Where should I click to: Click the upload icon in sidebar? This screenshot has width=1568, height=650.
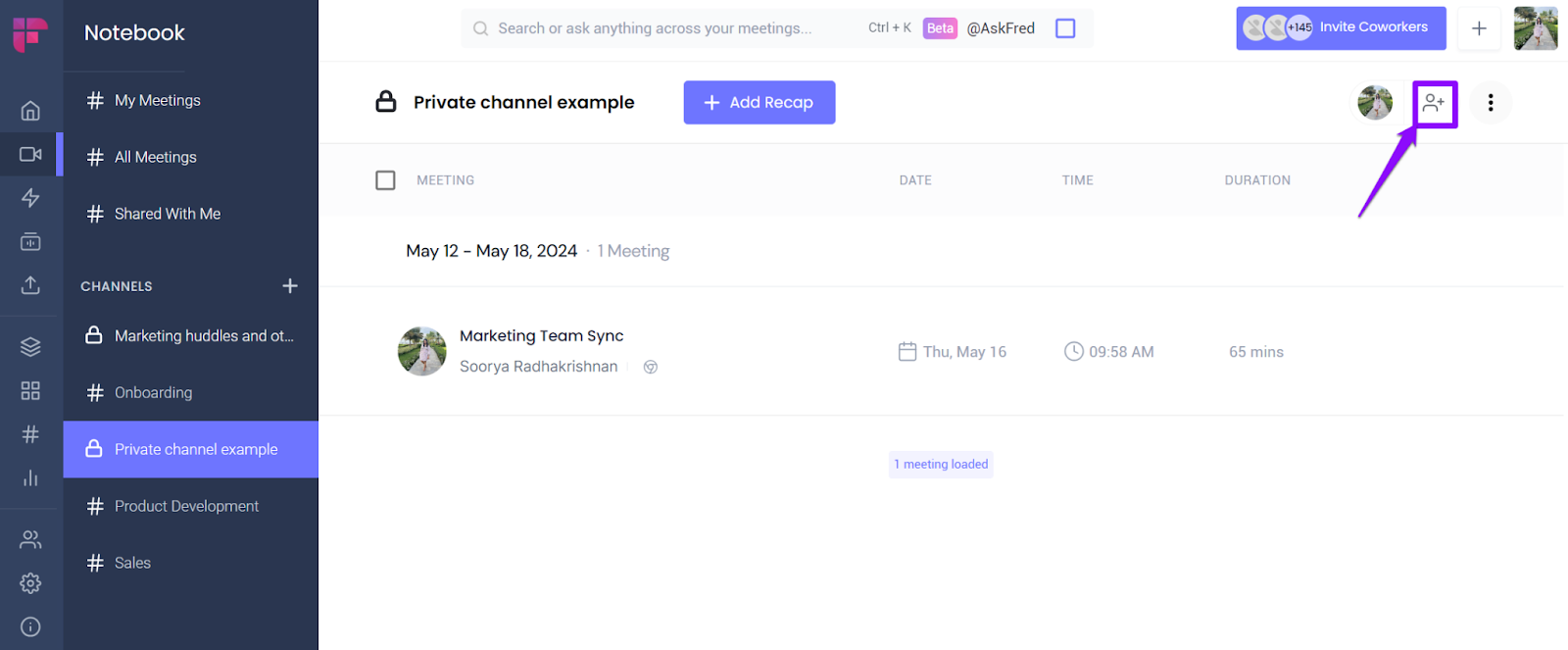(30, 285)
